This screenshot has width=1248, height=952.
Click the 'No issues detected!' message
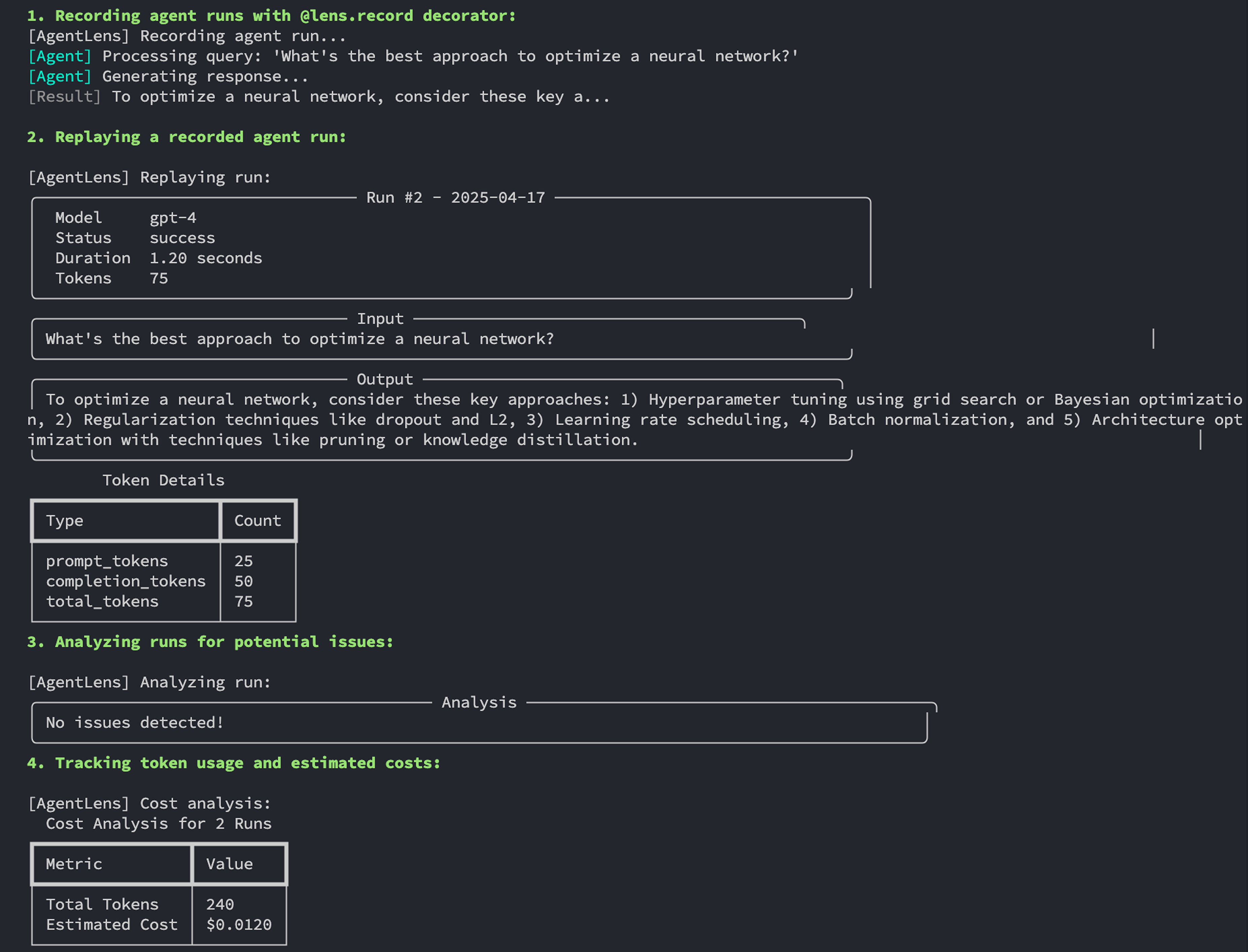(135, 723)
